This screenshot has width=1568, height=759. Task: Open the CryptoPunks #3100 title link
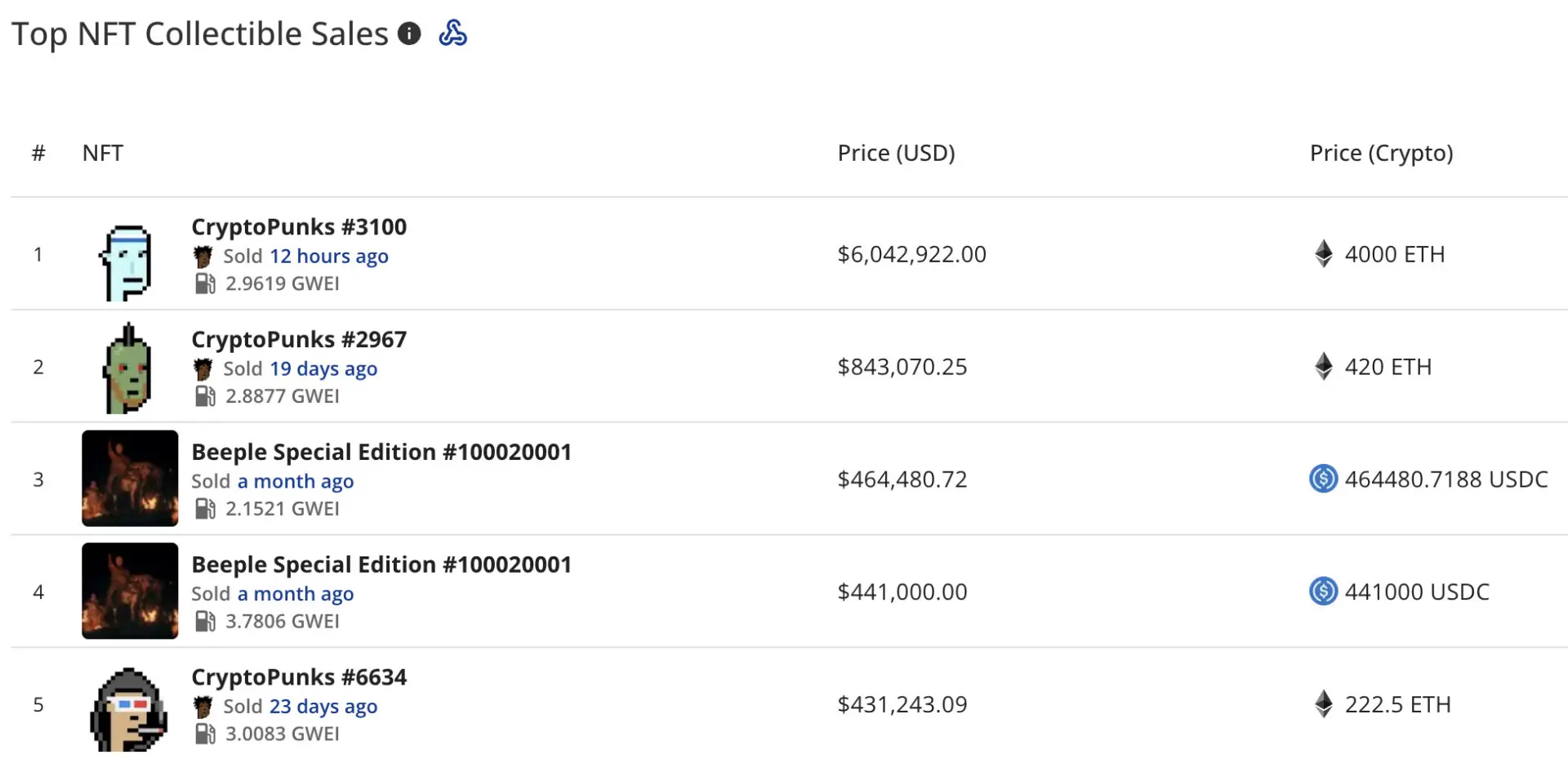point(299,226)
